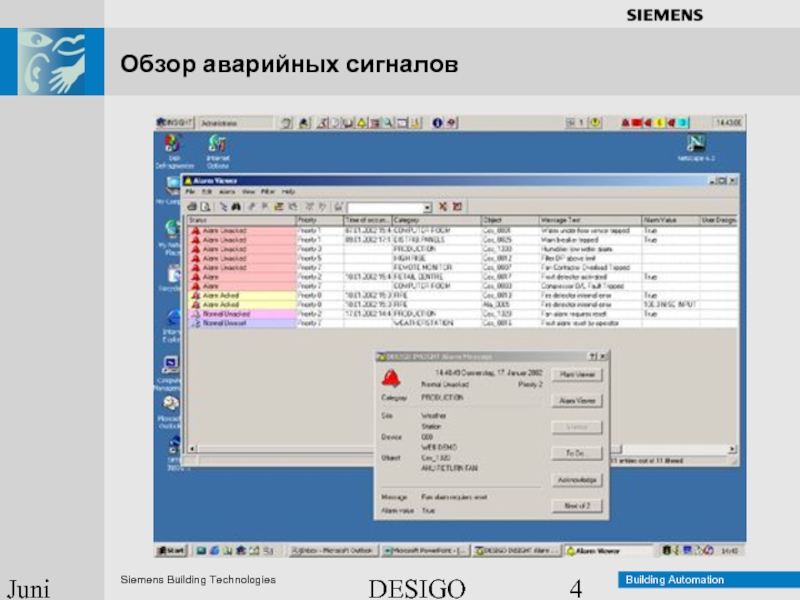Click the magnifier icon in Insight bar
The height and width of the screenshot is (600, 800).
[x=388, y=122]
